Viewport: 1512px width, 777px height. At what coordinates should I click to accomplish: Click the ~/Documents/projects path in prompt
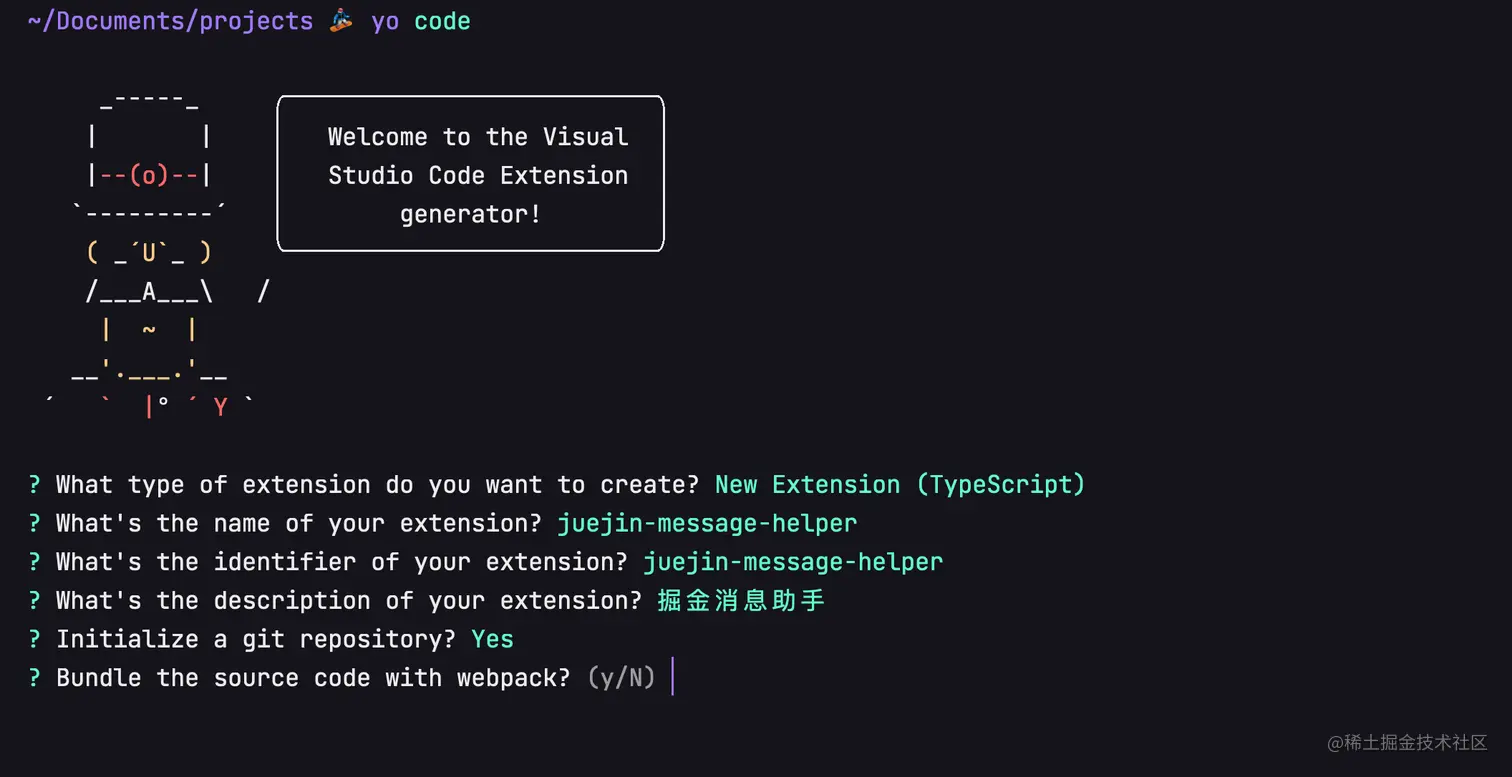170,22
